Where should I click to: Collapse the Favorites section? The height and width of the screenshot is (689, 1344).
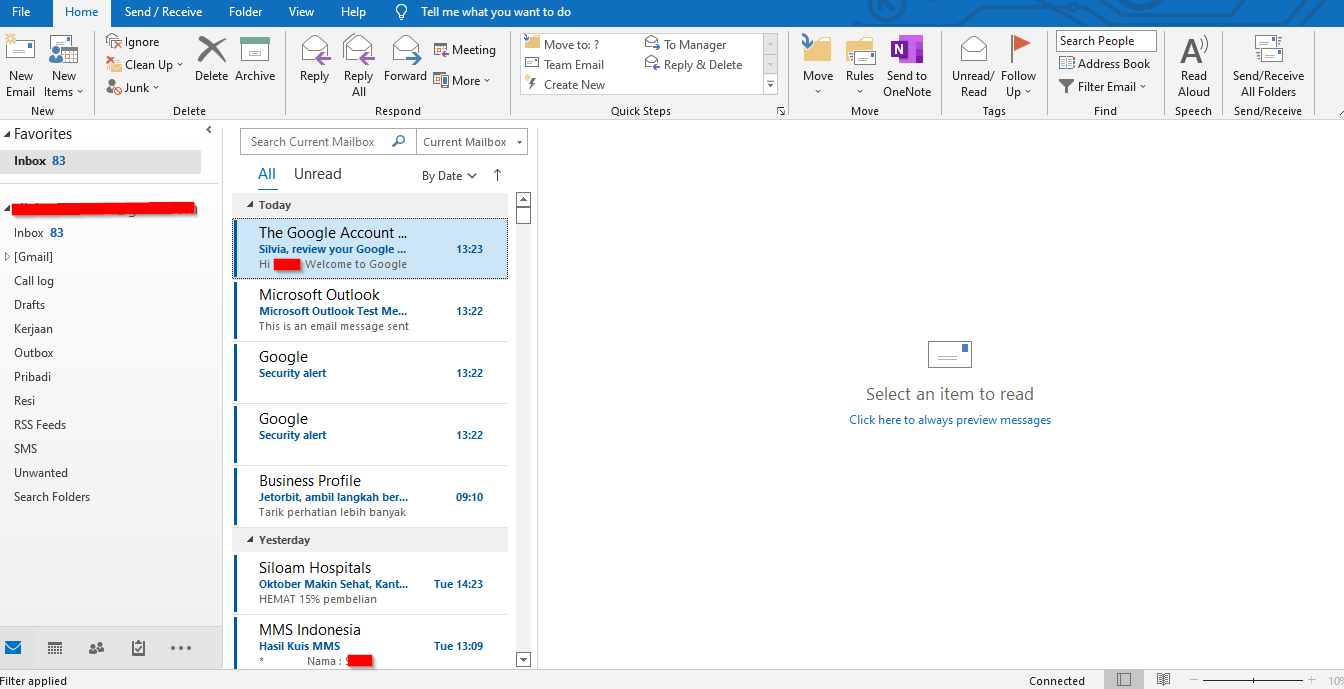pos(7,134)
